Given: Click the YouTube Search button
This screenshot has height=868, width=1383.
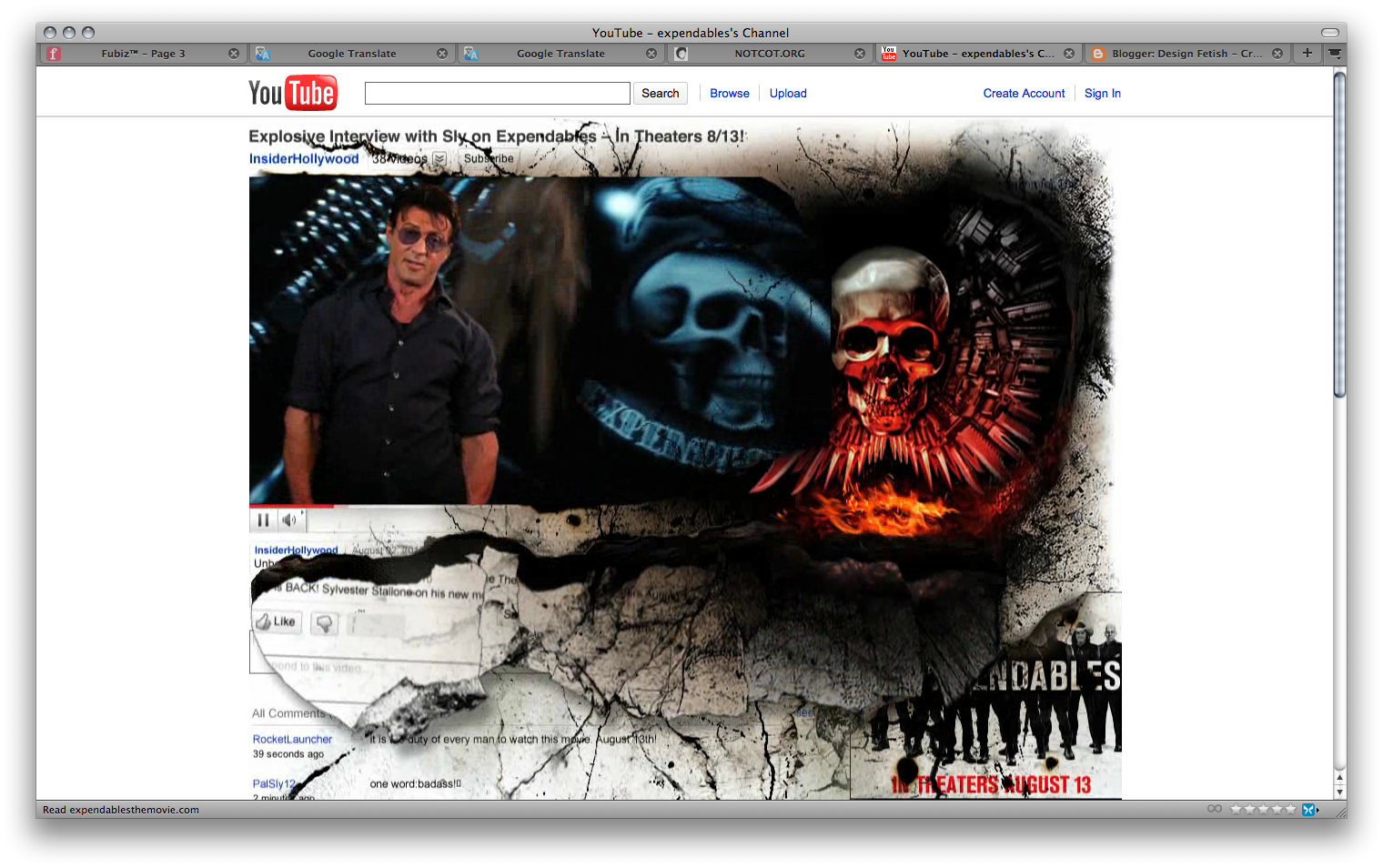Looking at the screenshot, I should pos(661,93).
